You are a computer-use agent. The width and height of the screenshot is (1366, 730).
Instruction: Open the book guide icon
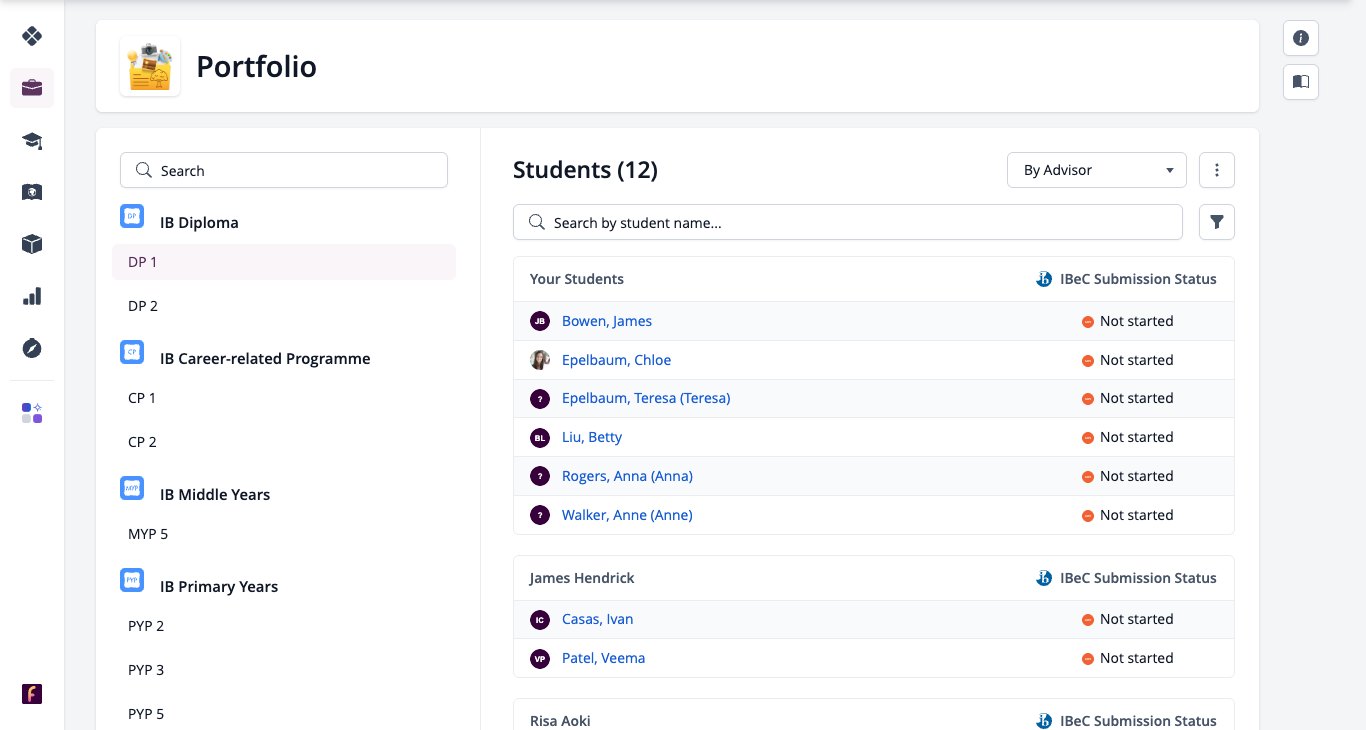1301,82
